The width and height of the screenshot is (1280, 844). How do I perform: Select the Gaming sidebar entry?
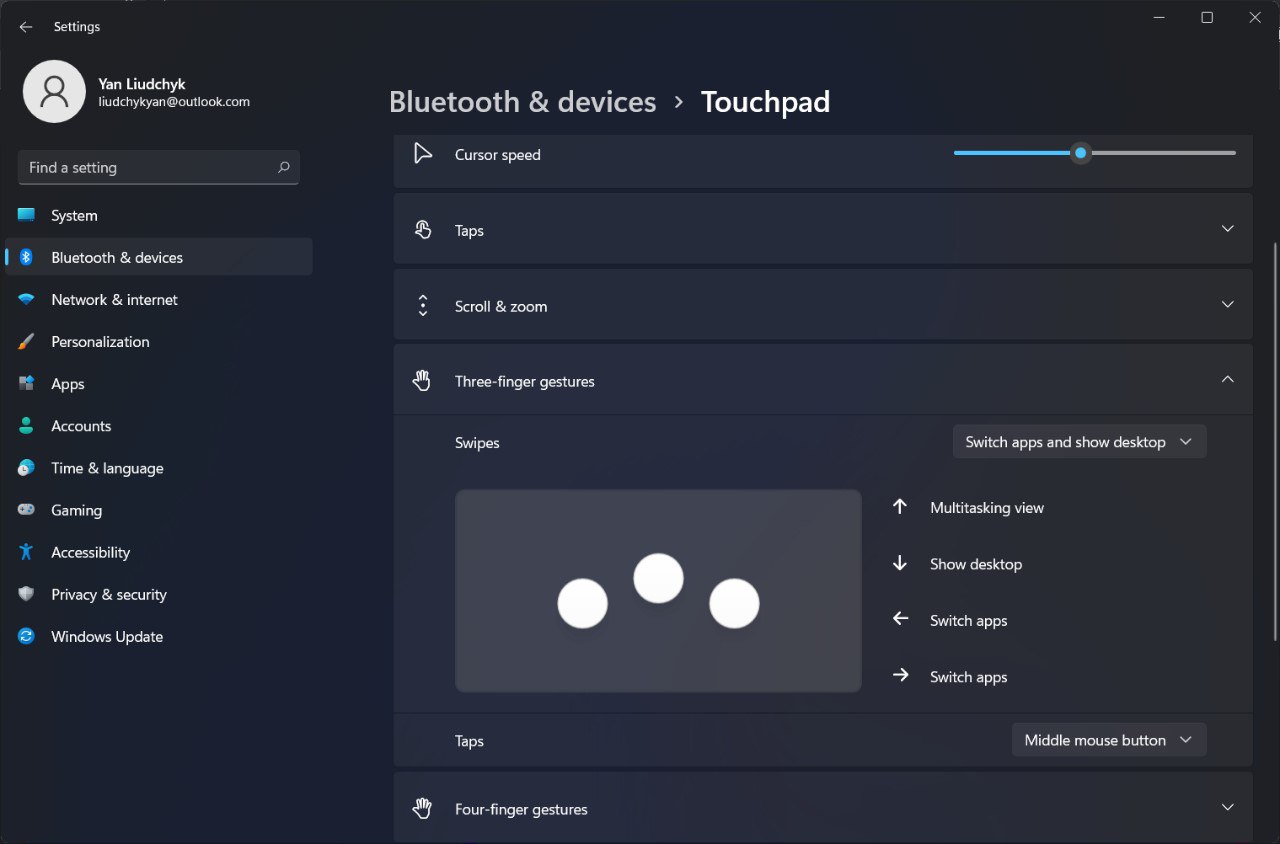(159, 510)
